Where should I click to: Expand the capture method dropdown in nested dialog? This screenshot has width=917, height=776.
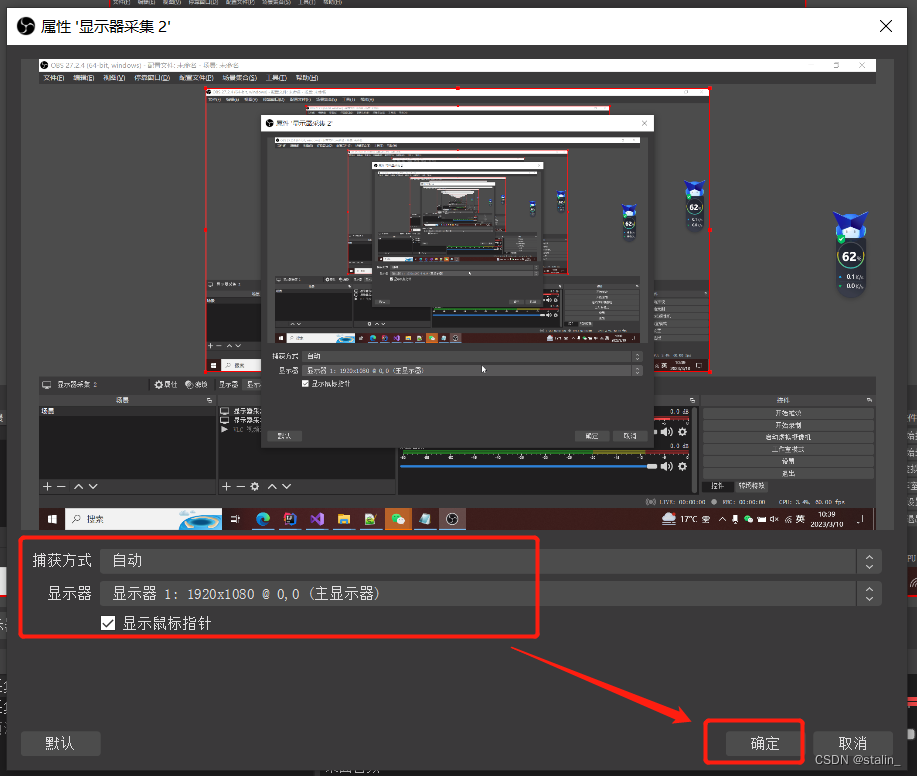coord(470,357)
